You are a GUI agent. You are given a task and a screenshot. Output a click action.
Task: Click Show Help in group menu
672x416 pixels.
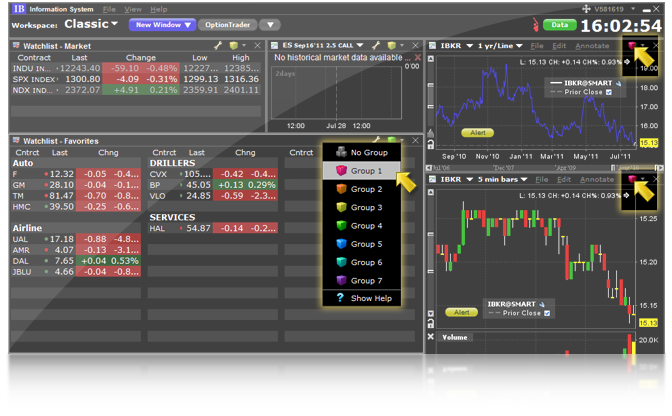[x=362, y=298]
